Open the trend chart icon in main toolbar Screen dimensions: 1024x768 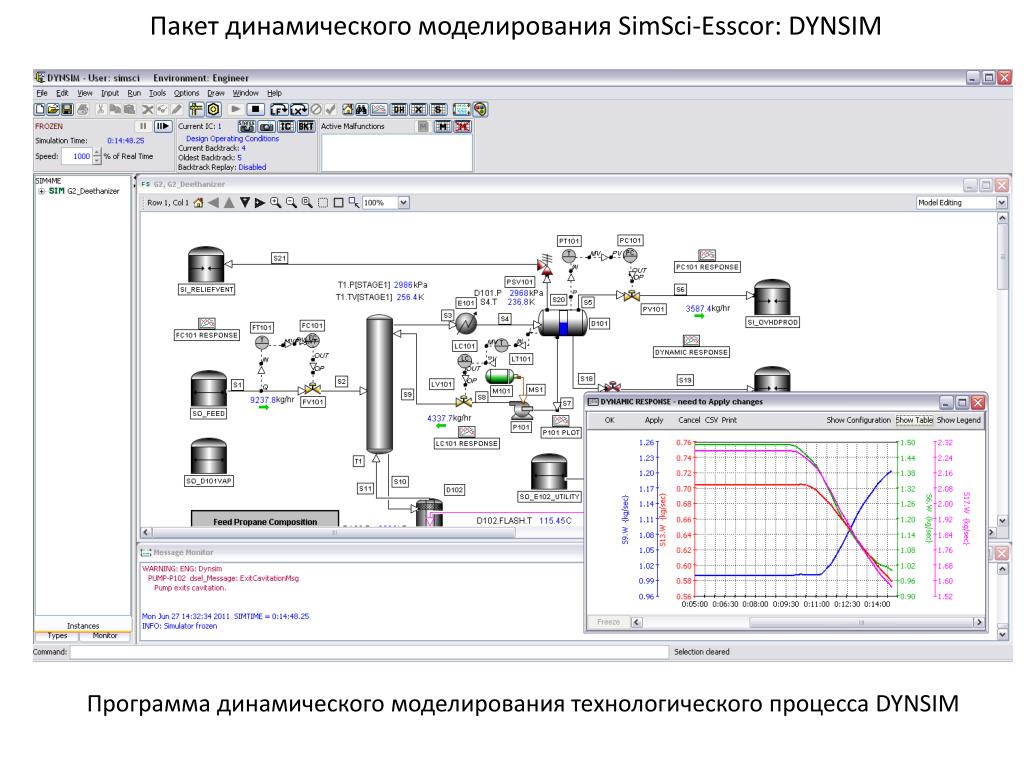coord(379,110)
